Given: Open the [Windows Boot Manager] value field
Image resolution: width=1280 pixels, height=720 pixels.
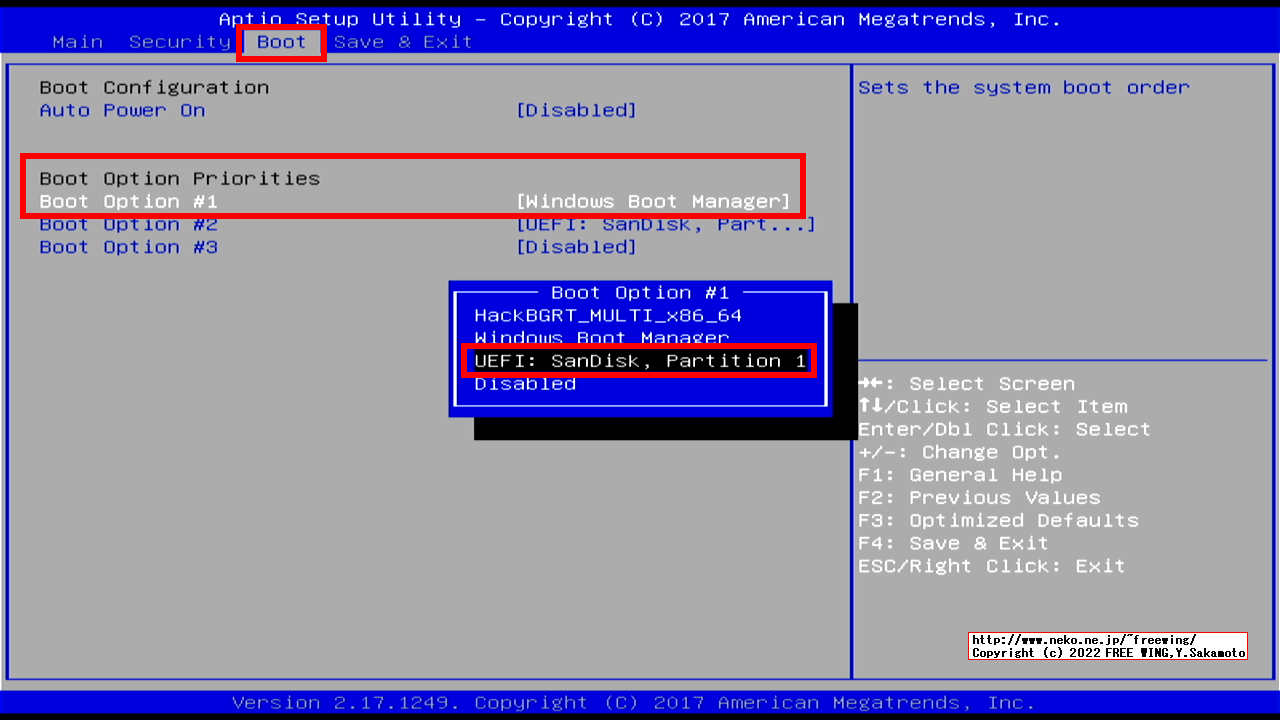Looking at the screenshot, I should tap(653, 202).
